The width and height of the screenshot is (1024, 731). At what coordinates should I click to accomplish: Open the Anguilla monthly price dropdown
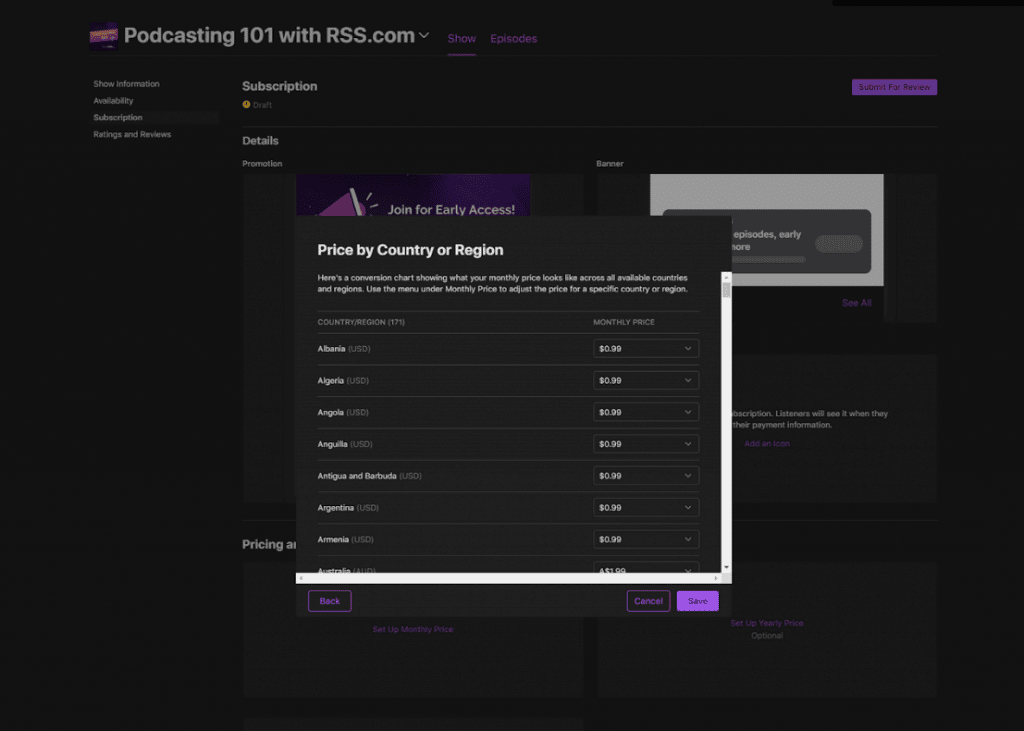click(x=645, y=444)
